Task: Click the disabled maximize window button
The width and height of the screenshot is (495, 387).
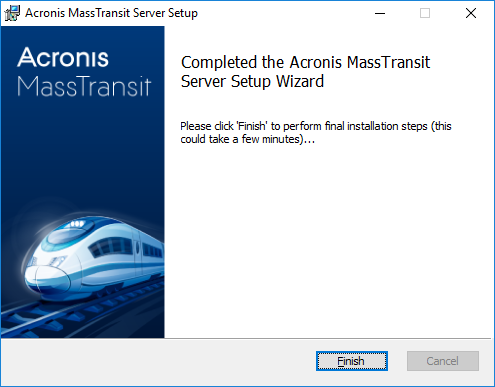Action: 425,13
